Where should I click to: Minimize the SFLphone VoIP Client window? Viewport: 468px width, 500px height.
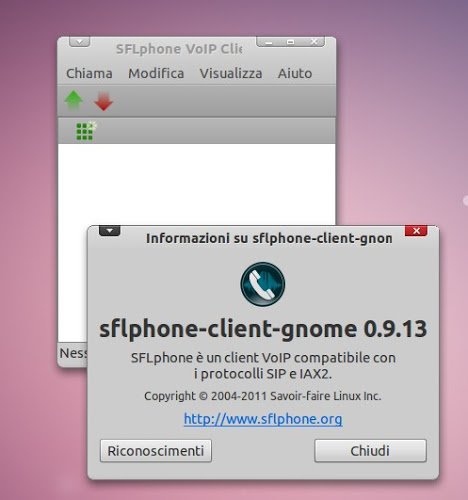pos(269,42)
